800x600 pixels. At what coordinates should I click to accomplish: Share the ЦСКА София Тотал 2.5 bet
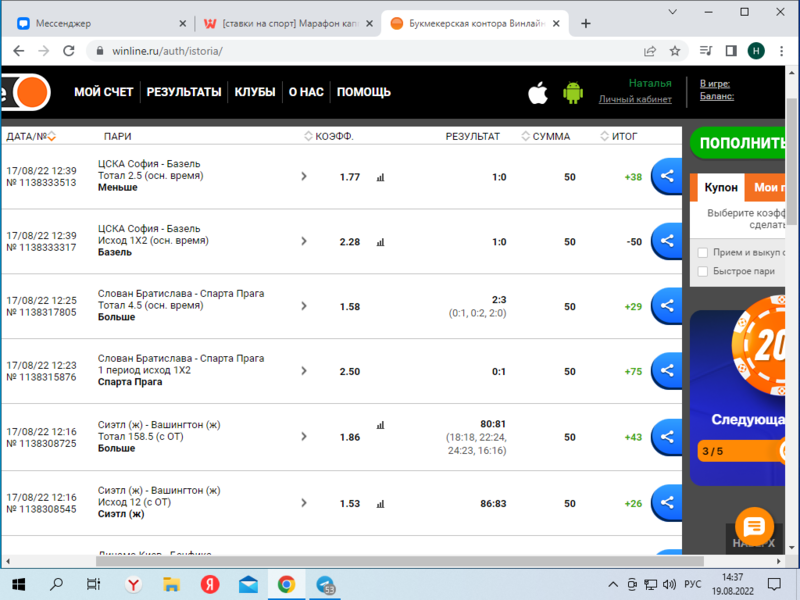[x=666, y=177]
